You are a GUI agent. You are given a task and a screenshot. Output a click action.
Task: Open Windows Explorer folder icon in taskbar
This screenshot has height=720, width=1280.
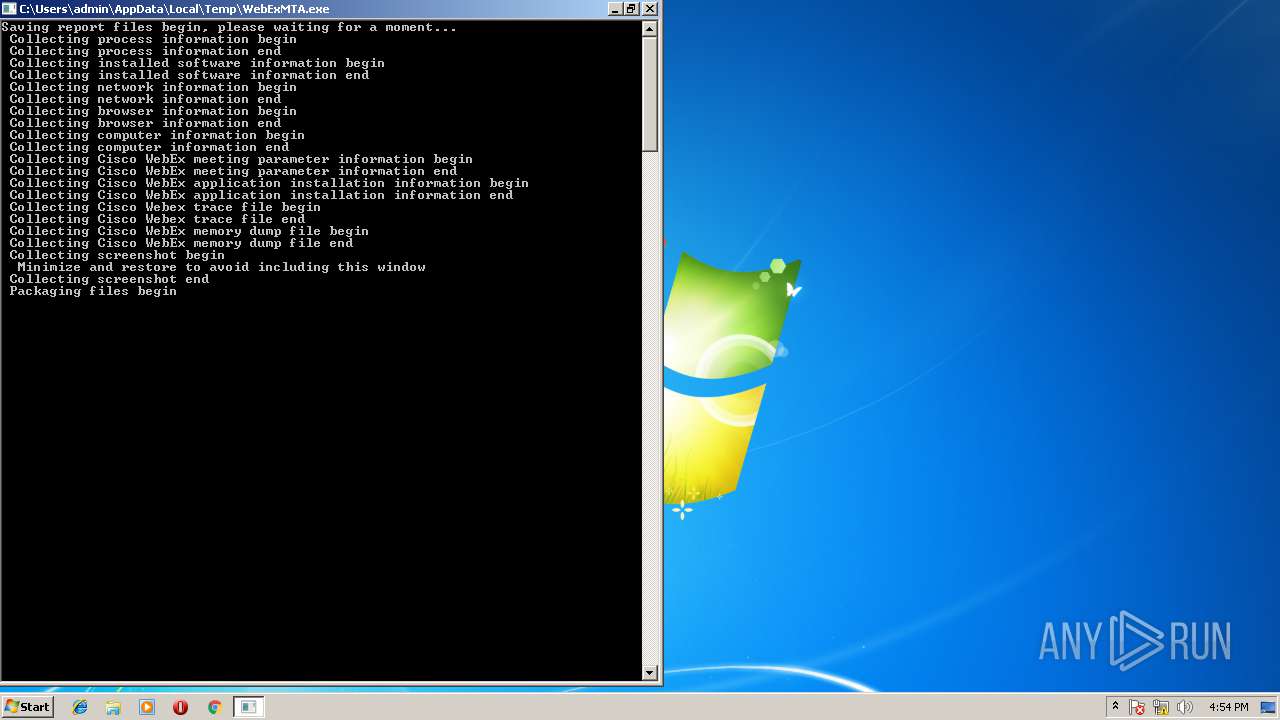click(113, 707)
